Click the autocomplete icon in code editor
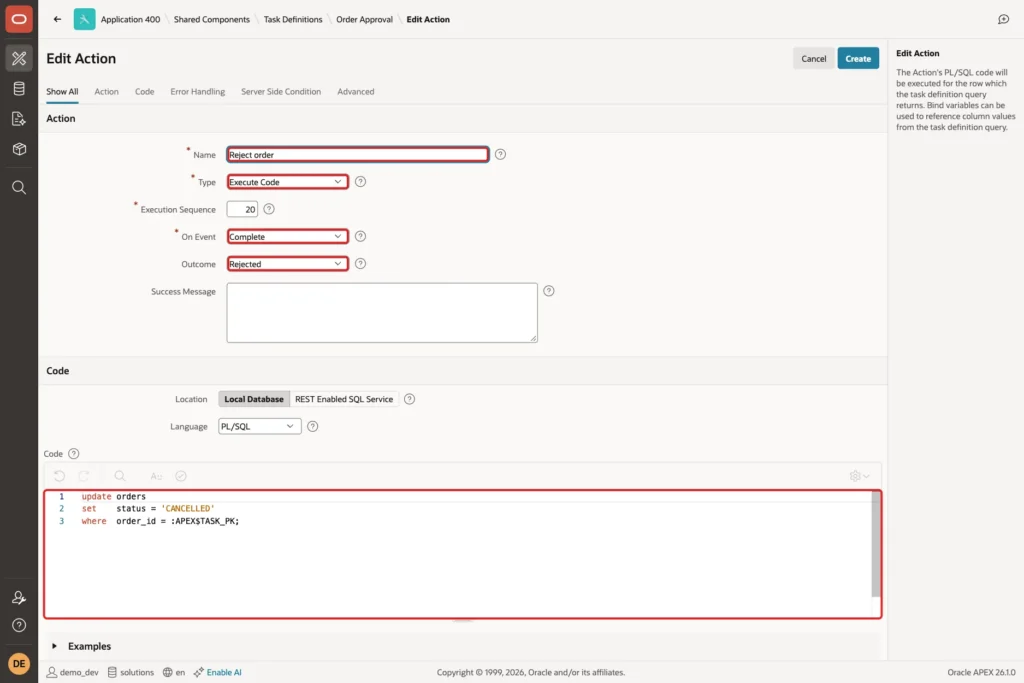This screenshot has height=683, width=1024. click(156, 476)
